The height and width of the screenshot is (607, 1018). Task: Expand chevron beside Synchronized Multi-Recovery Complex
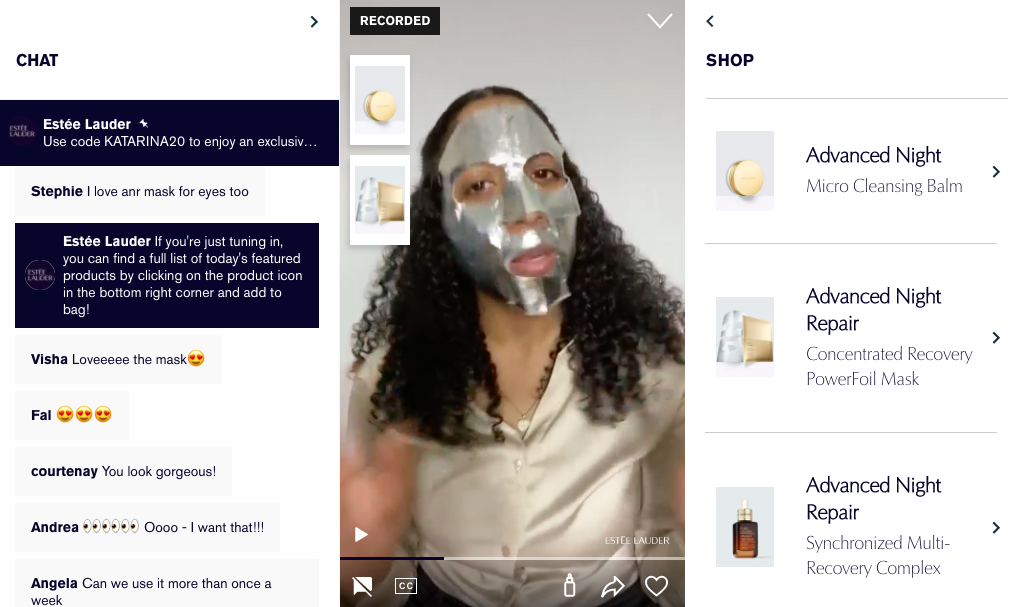tap(995, 527)
